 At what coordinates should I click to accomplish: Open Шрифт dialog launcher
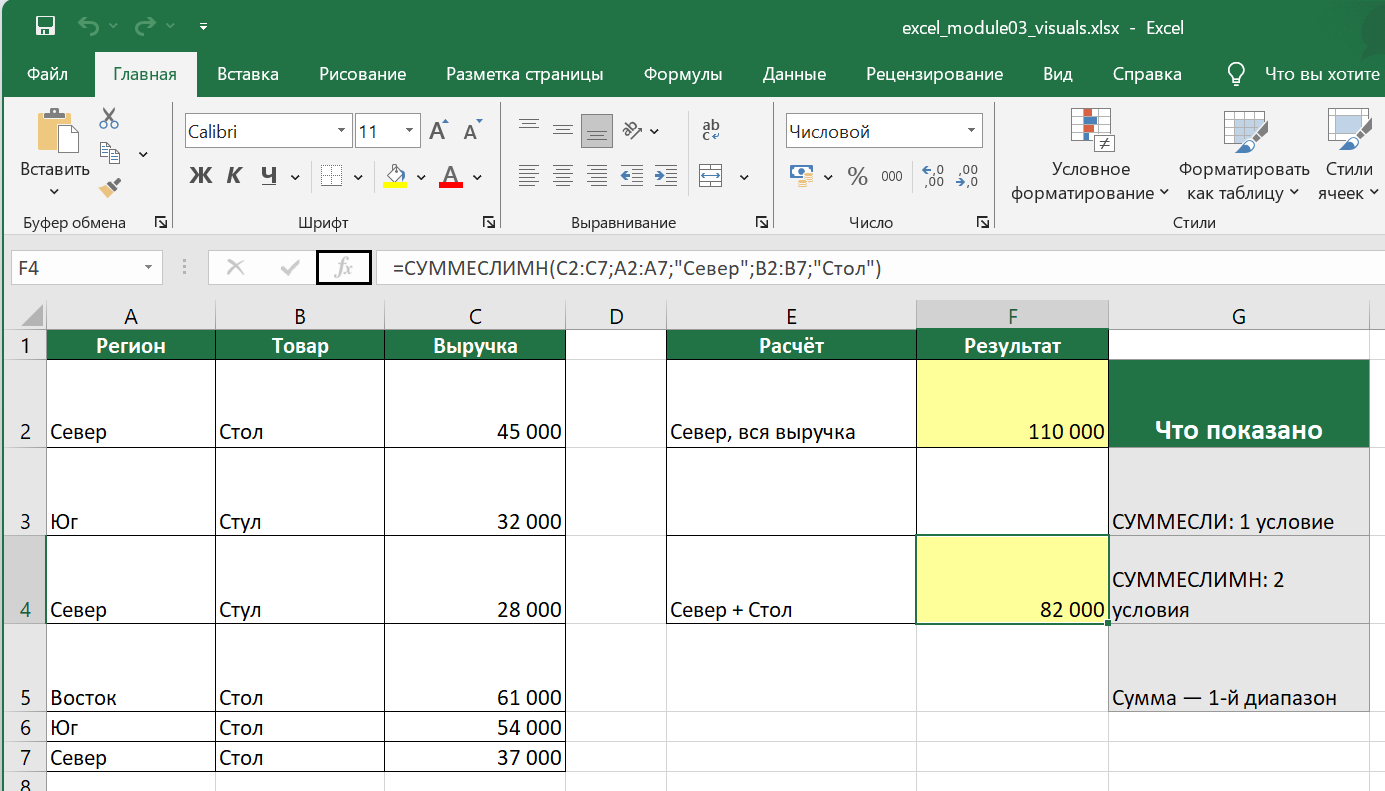pos(489,222)
